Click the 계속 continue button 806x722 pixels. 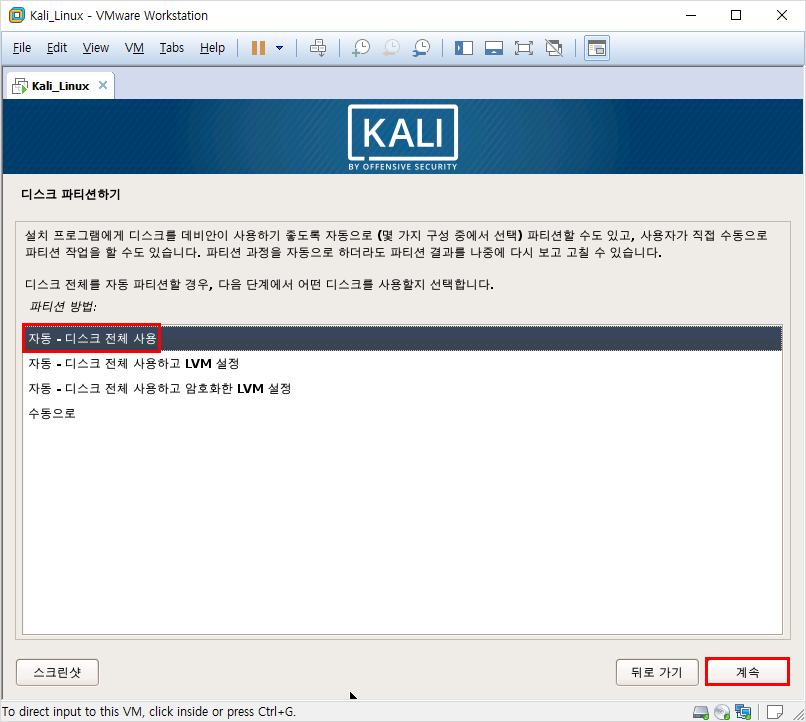coord(747,672)
